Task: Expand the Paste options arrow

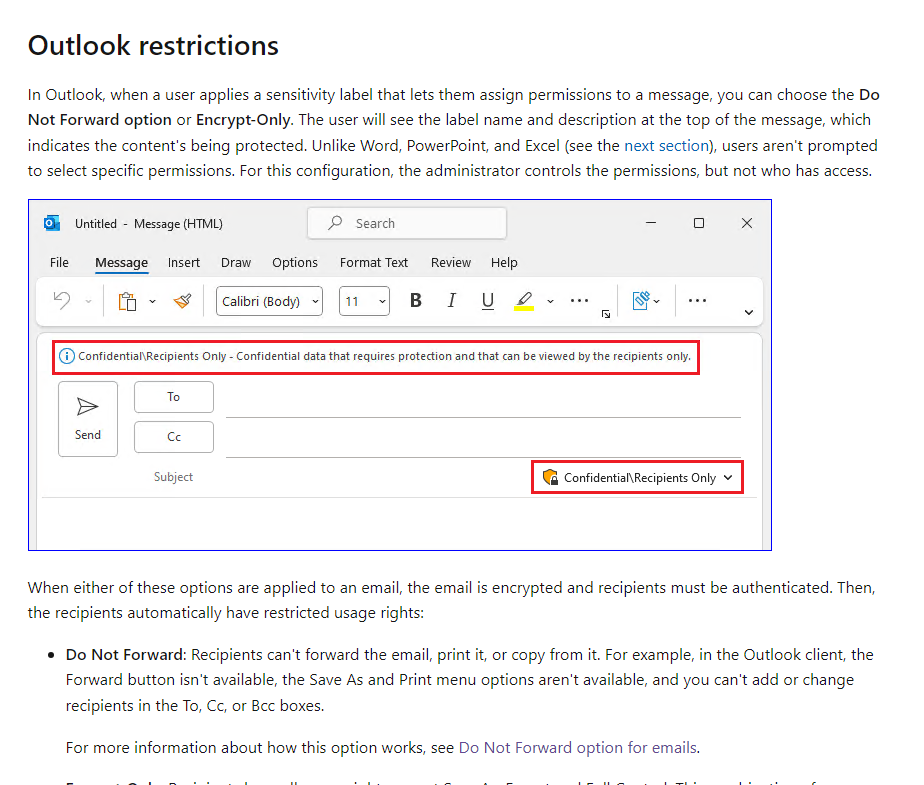Action: 153,301
